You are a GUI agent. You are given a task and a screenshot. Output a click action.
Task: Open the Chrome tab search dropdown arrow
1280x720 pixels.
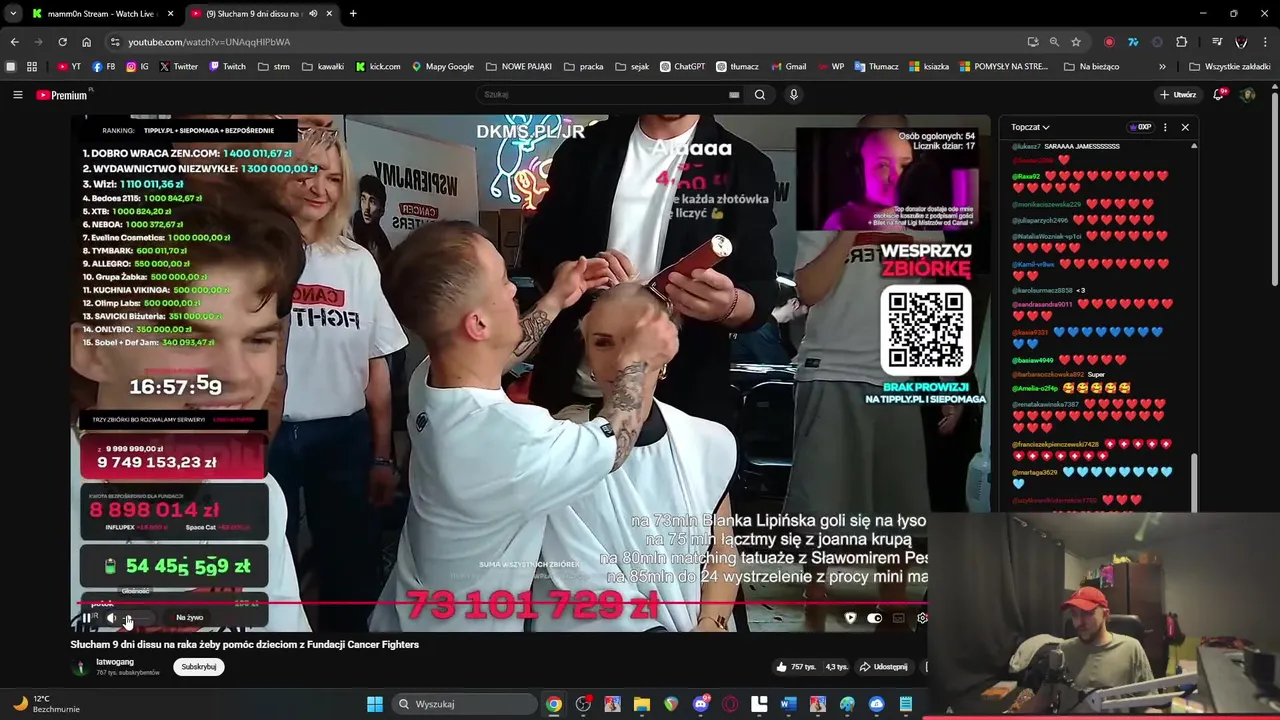tap(13, 14)
